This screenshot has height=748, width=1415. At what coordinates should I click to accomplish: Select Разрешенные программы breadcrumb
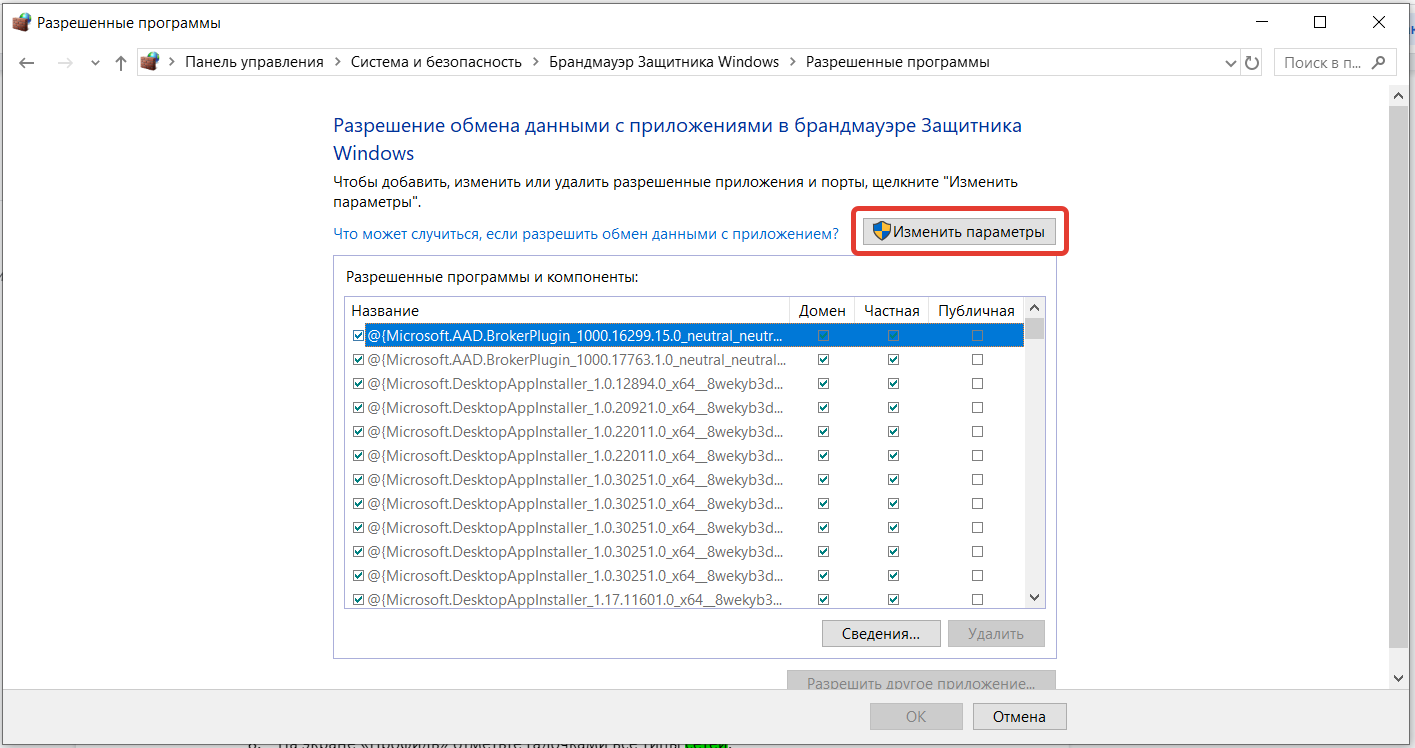tap(898, 62)
